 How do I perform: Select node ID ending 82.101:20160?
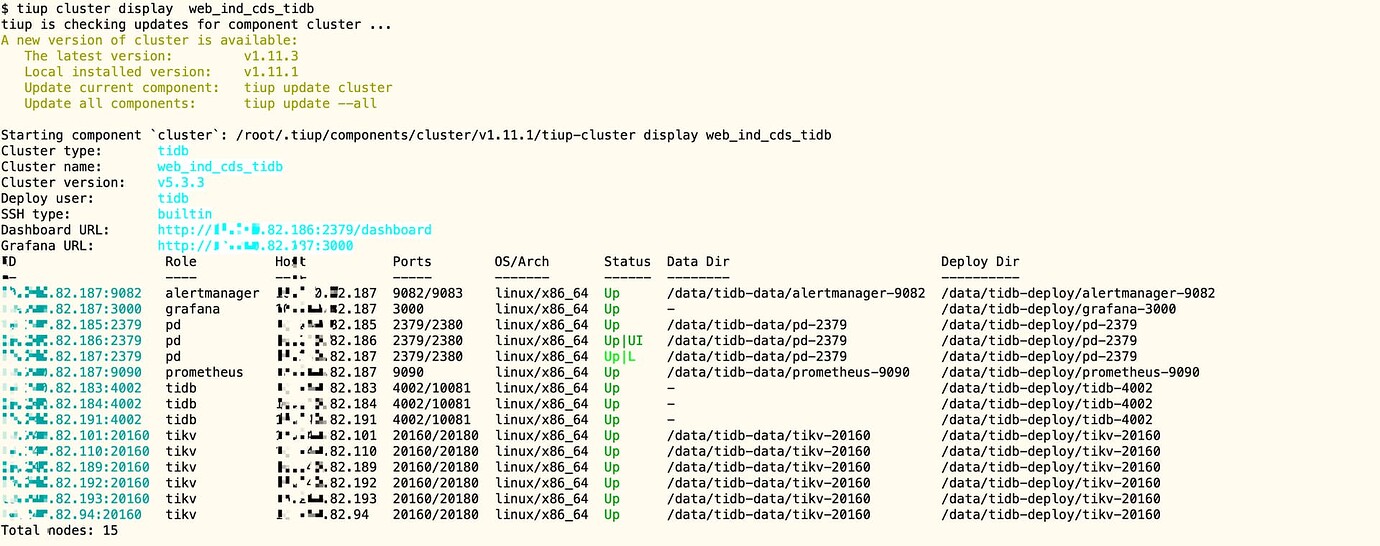[x=76, y=436]
